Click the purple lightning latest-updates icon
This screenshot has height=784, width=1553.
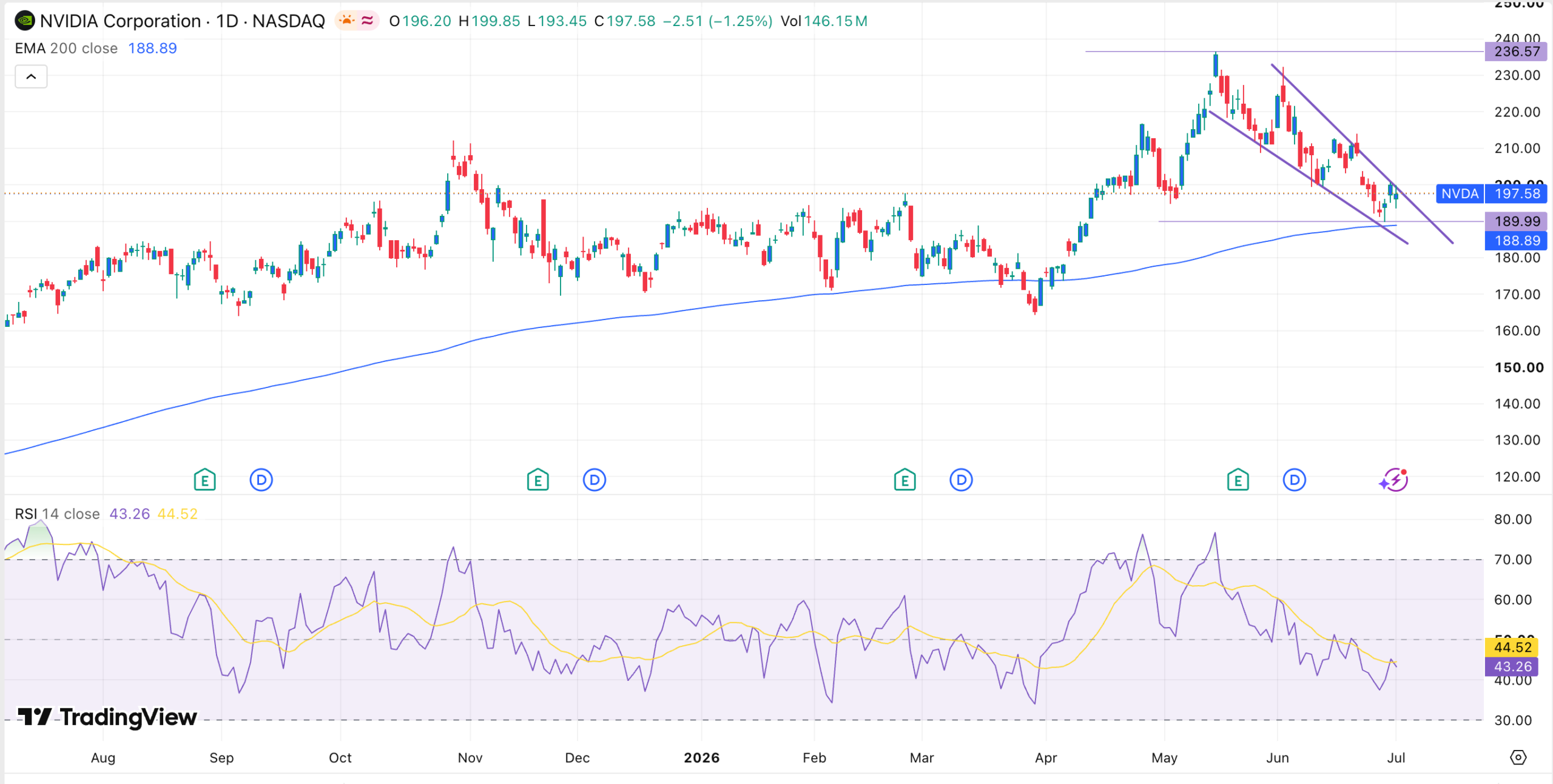pyautogui.click(x=1394, y=480)
